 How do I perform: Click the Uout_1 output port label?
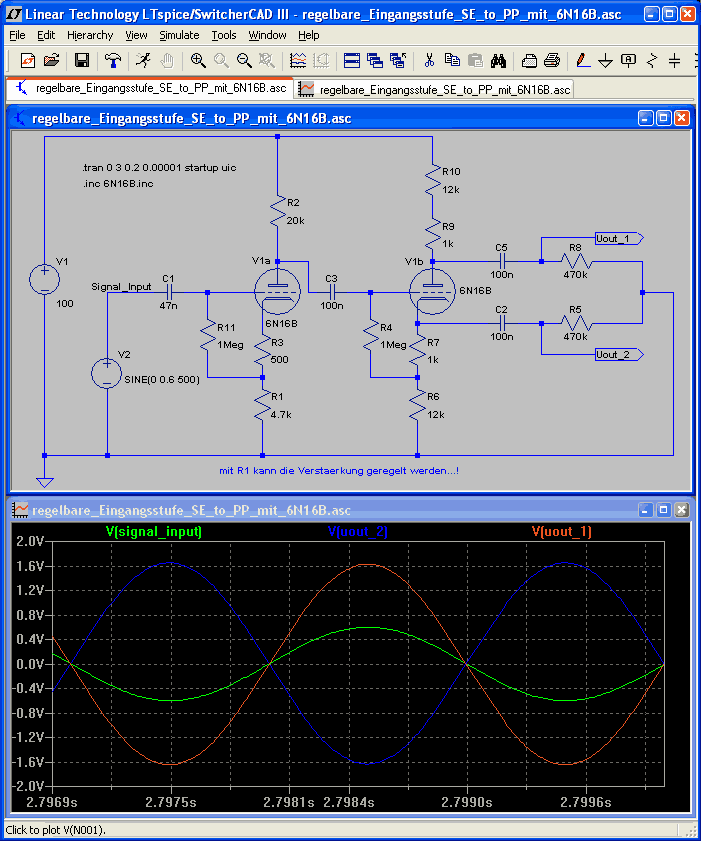pos(615,238)
